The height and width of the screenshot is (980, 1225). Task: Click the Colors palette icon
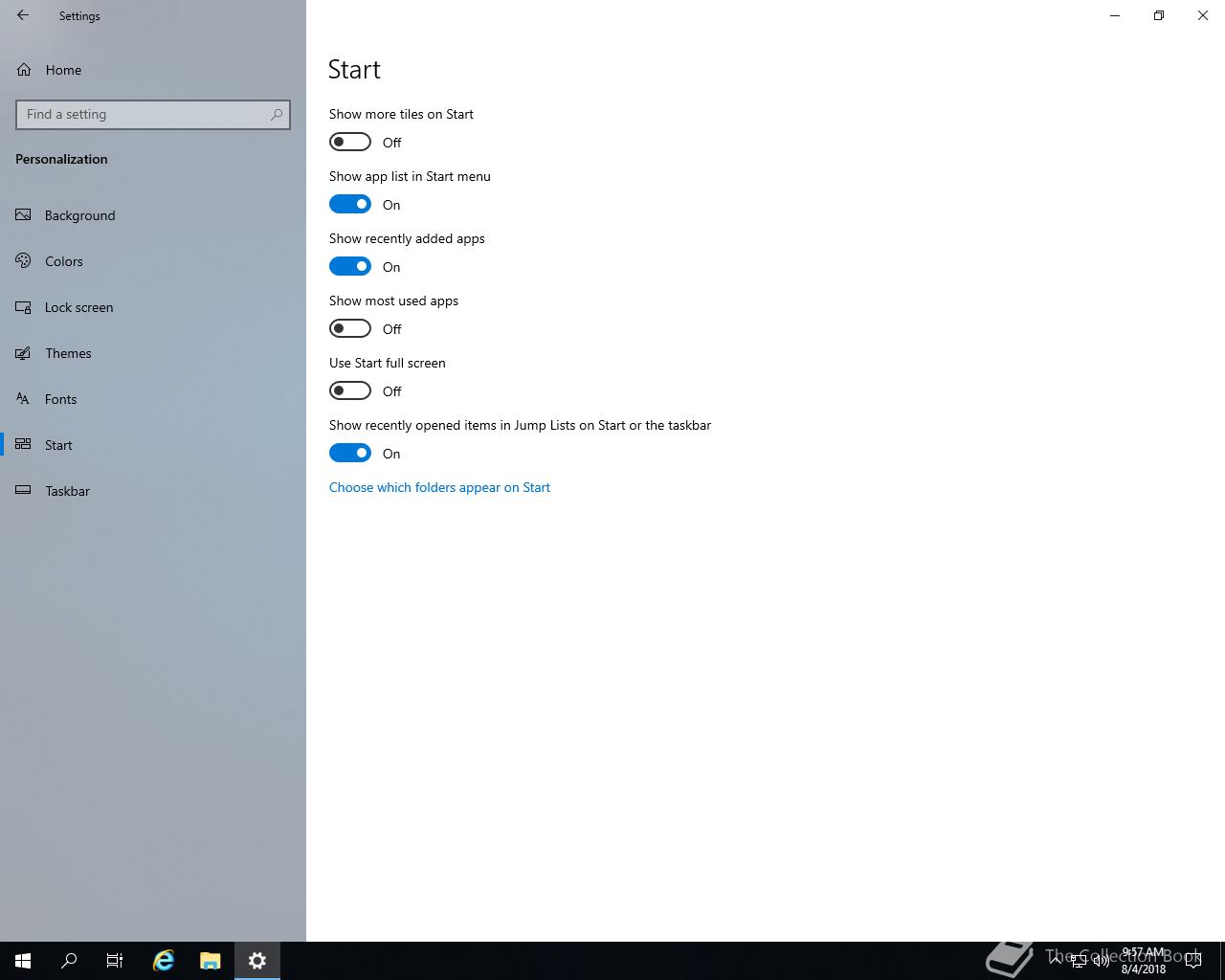coord(24,261)
